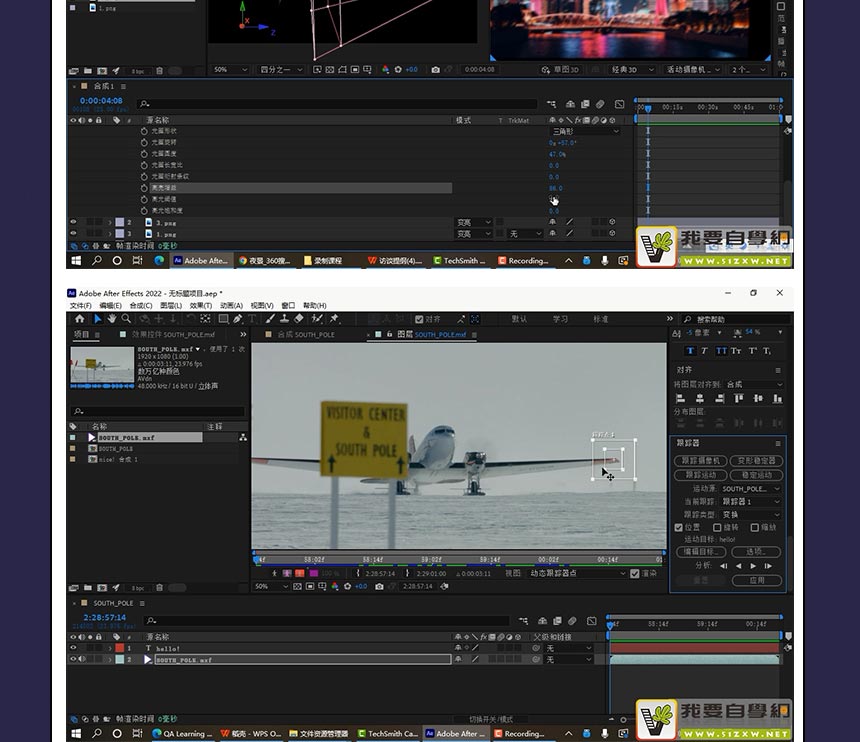Hide the SOUTH_POLE.mxf layer in the timeline
Image resolution: width=860 pixels, height=742 pixels.
tap(73, 659)
